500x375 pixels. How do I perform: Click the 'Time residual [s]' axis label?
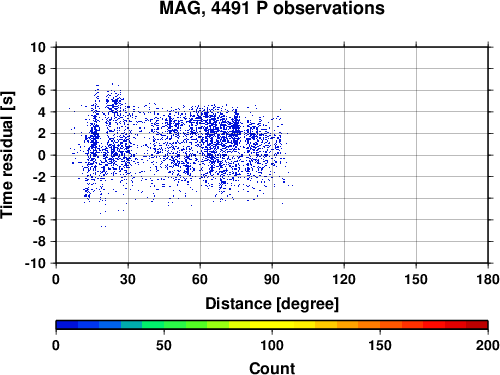coord(7,155)
